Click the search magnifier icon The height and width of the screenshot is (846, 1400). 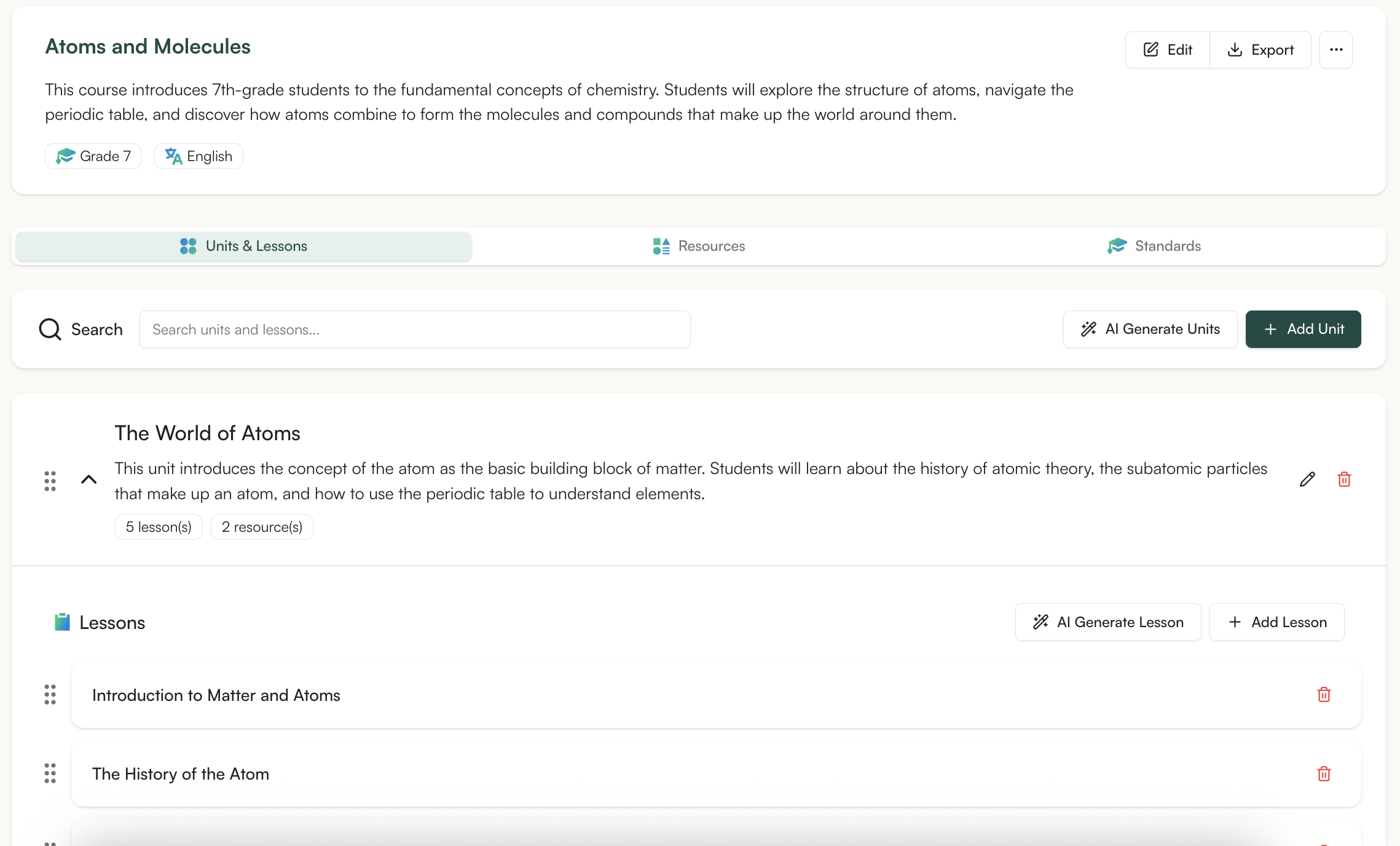click(49, 329)
